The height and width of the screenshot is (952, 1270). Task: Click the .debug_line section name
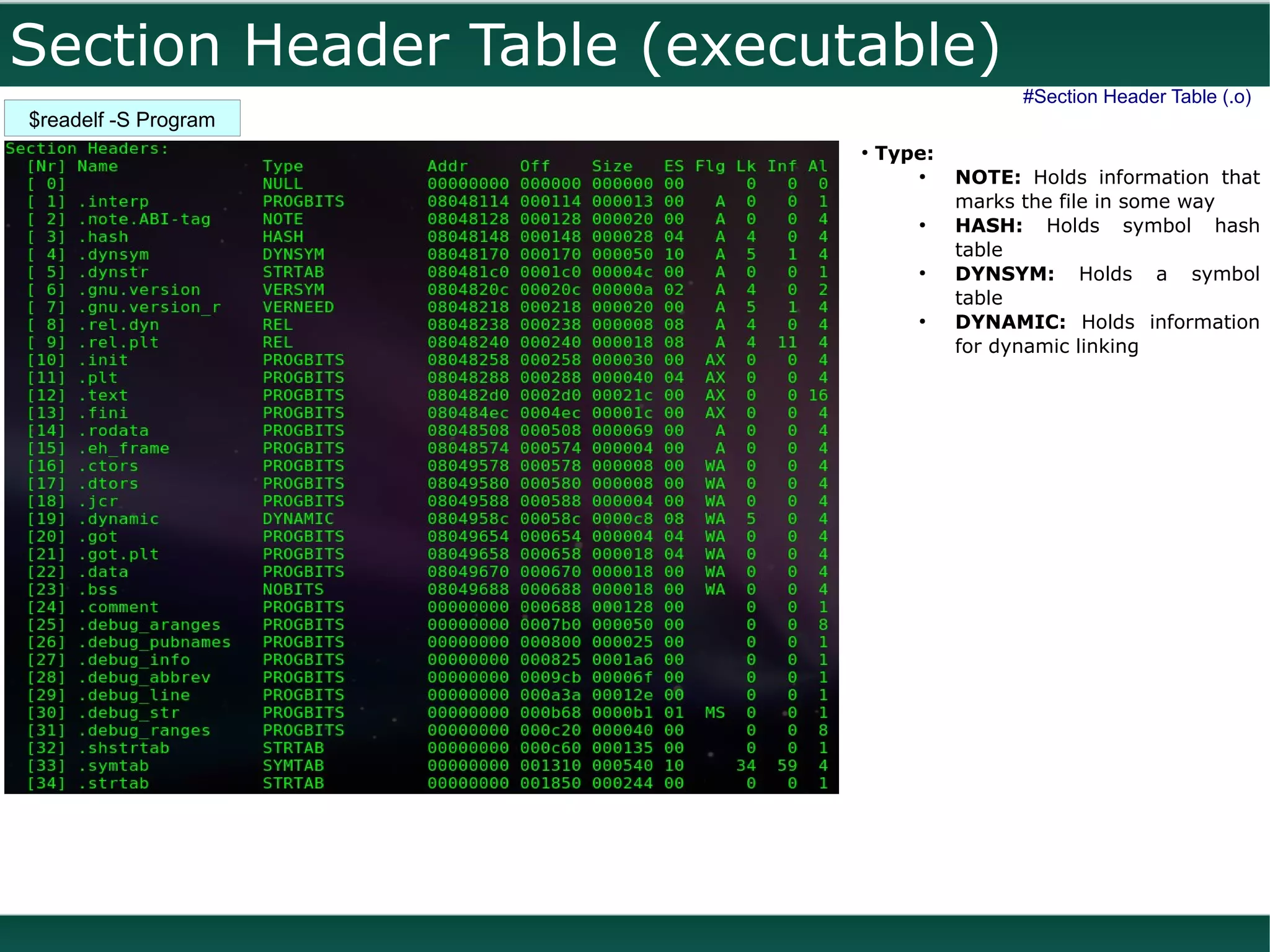134,695
